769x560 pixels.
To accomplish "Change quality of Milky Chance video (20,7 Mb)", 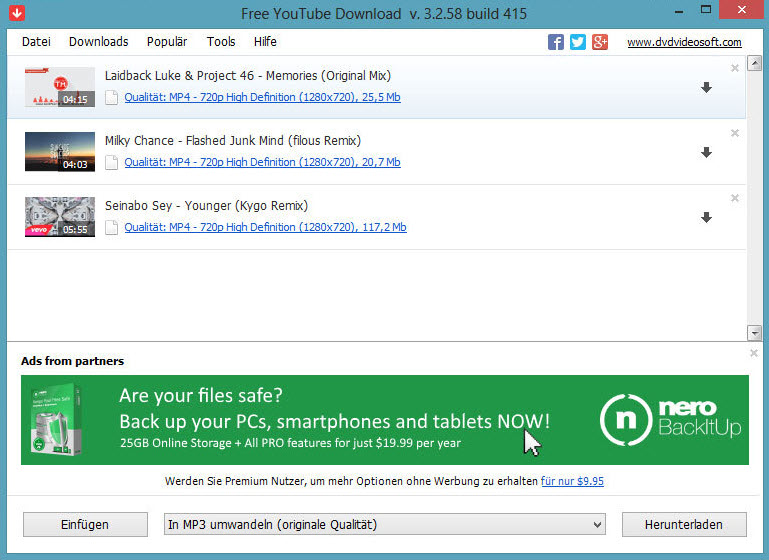I will coord(262,162).
